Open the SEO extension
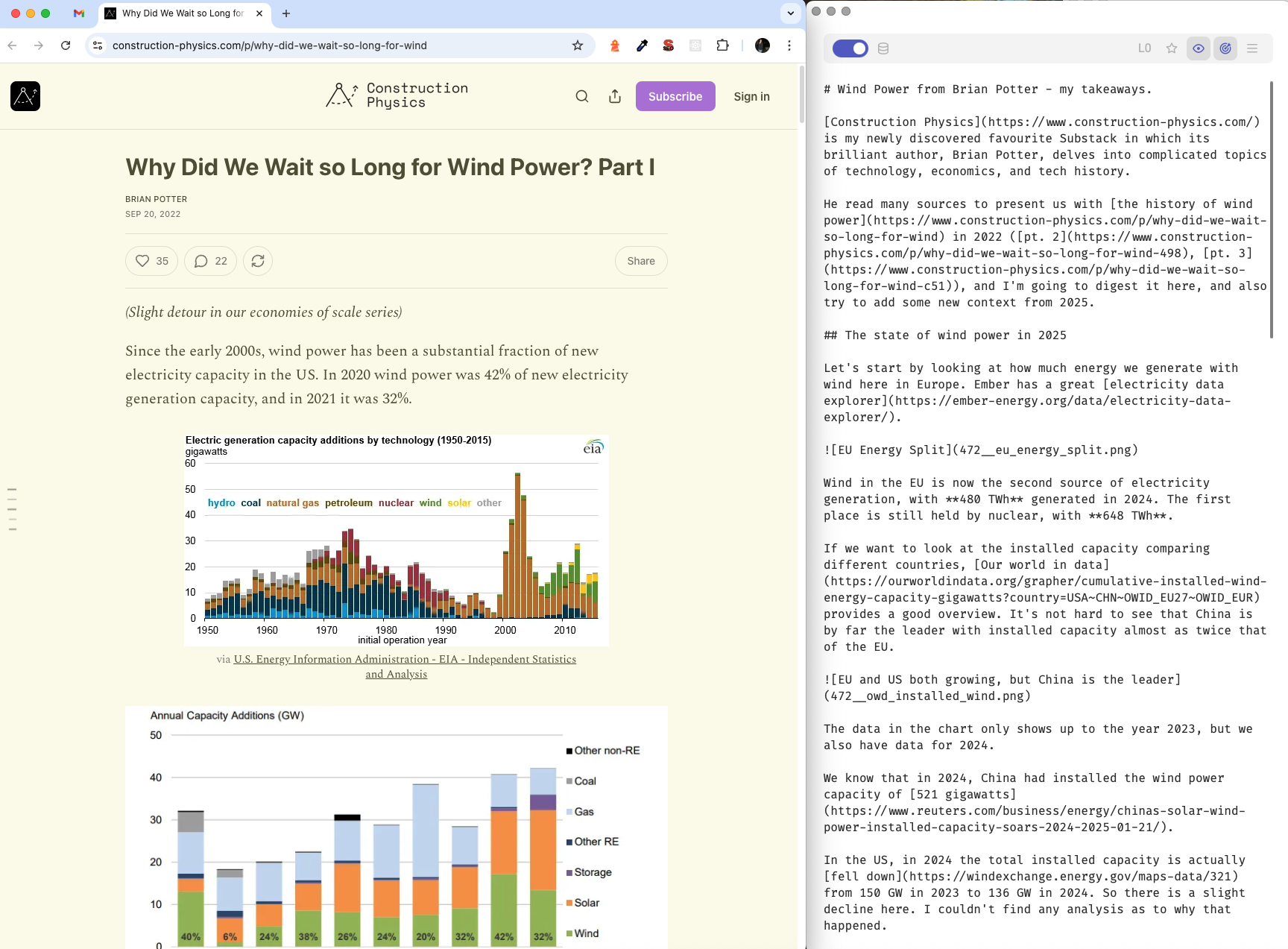Viewport: 1288px width, 949px height. tap(669, 45)
